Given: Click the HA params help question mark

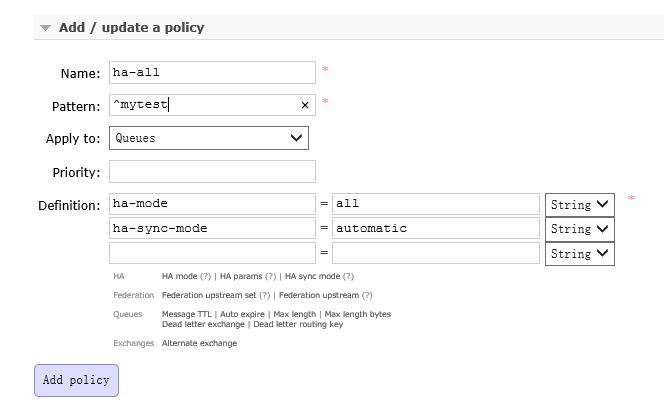Looking at the screenshot, I should tap(271, 277).
